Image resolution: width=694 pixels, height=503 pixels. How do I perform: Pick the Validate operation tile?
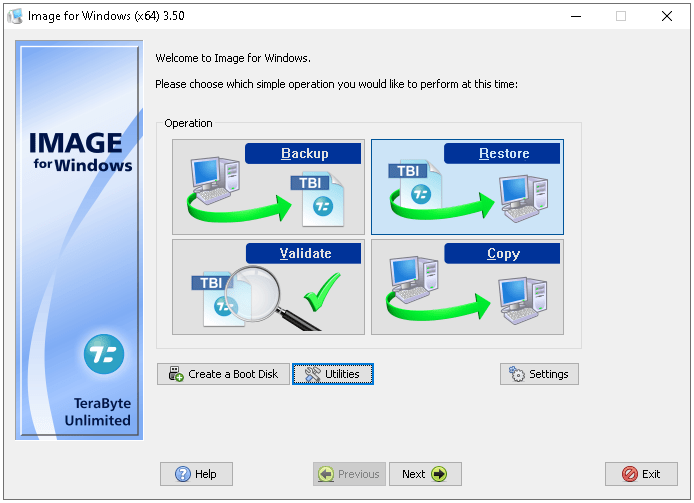(268, 287)
